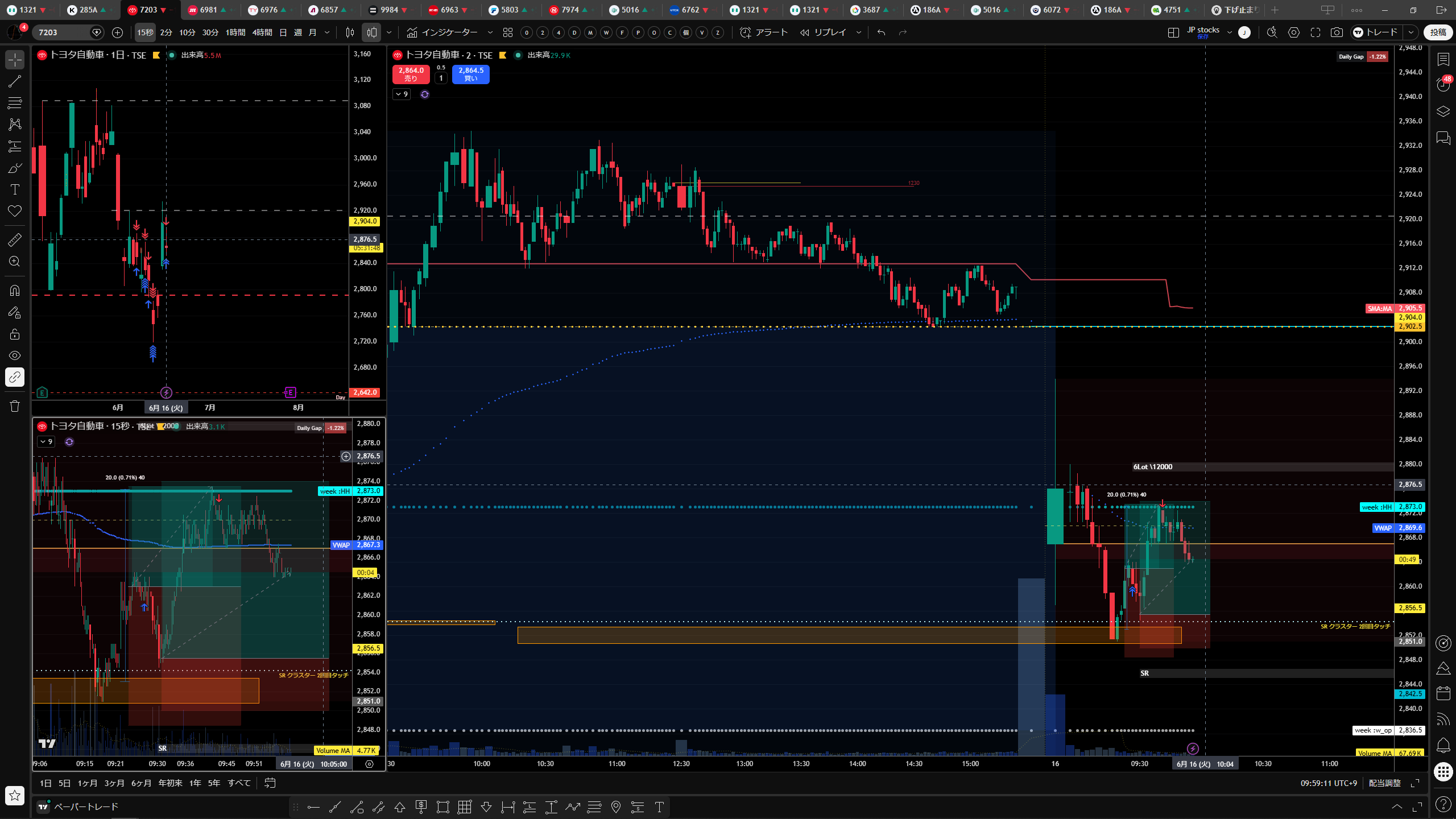The height and width of the screenshot is (819, 1456).
Task: Toggle magnet mode snapping
Action: 15,291
